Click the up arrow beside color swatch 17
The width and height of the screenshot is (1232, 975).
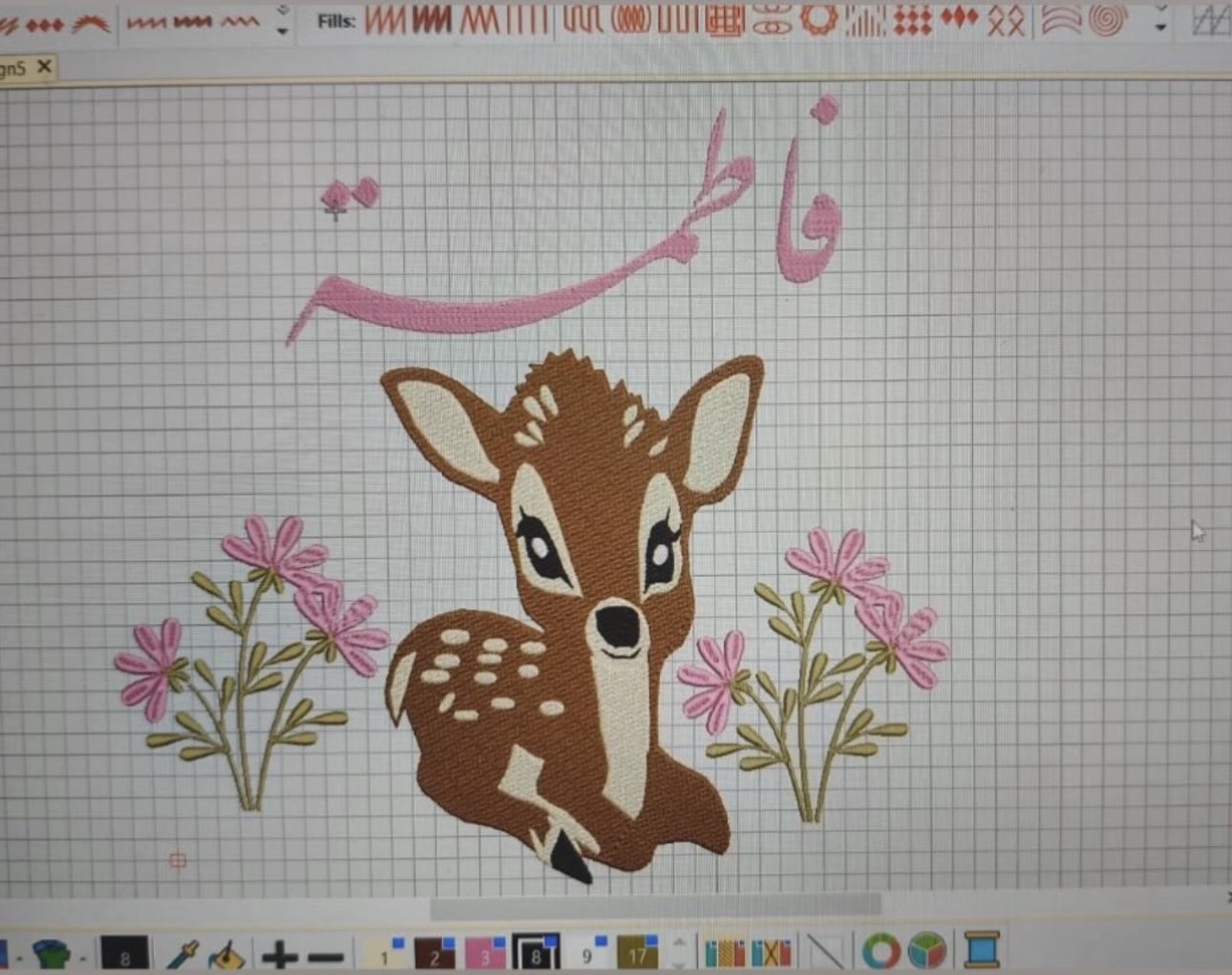coord(679,943)
